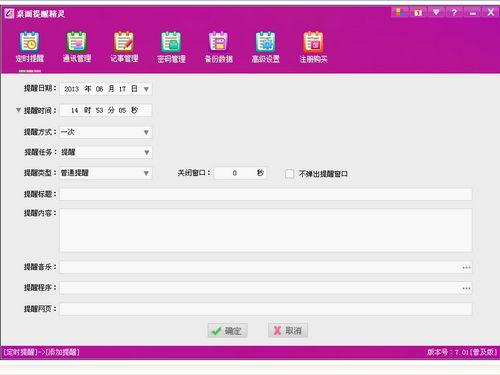This screenshot has width=500, height=375.
Task: Click the 确定 confirm button
Action: coord(228,331)
